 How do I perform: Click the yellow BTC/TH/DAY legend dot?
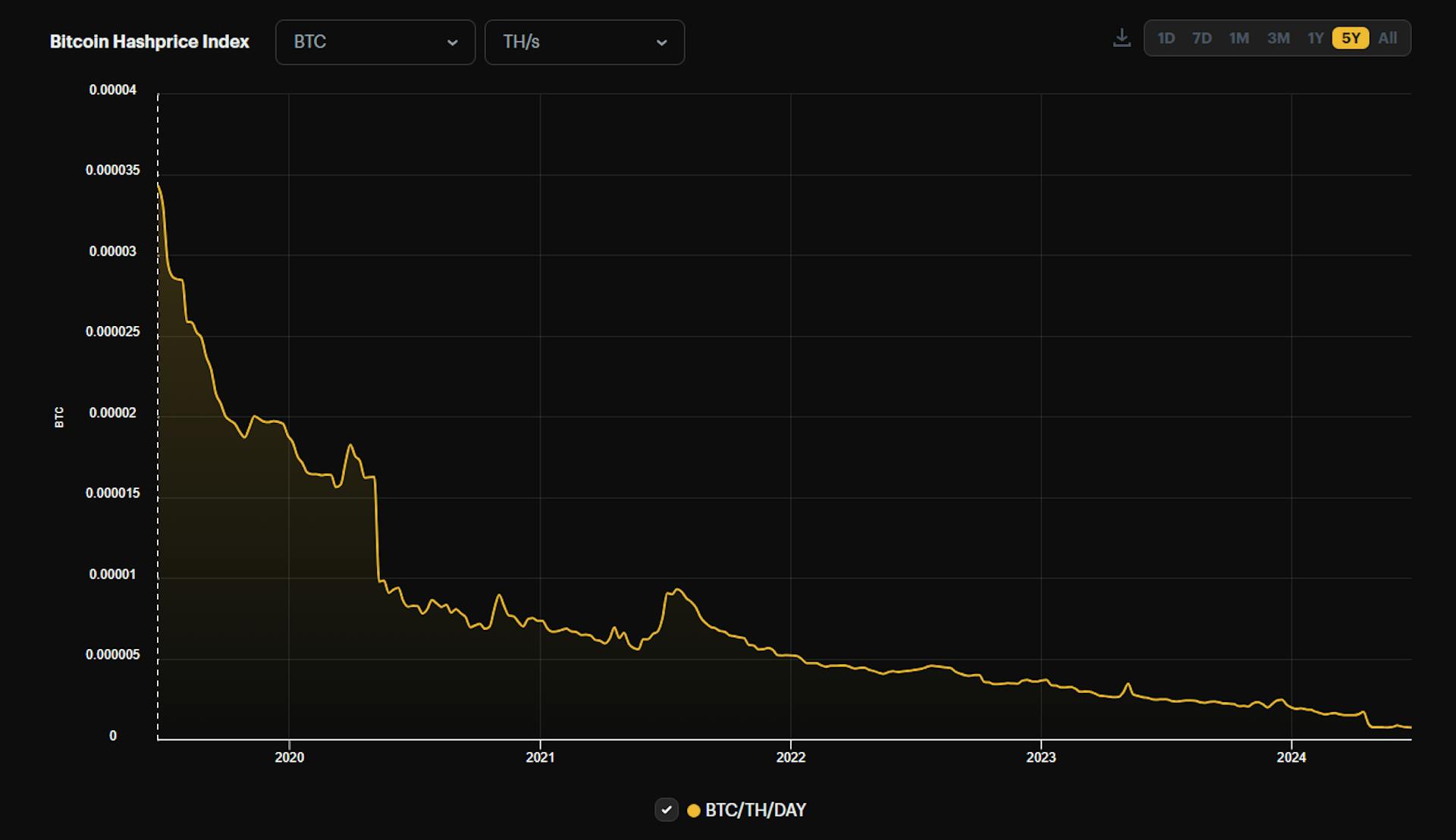tap(693, 810)
